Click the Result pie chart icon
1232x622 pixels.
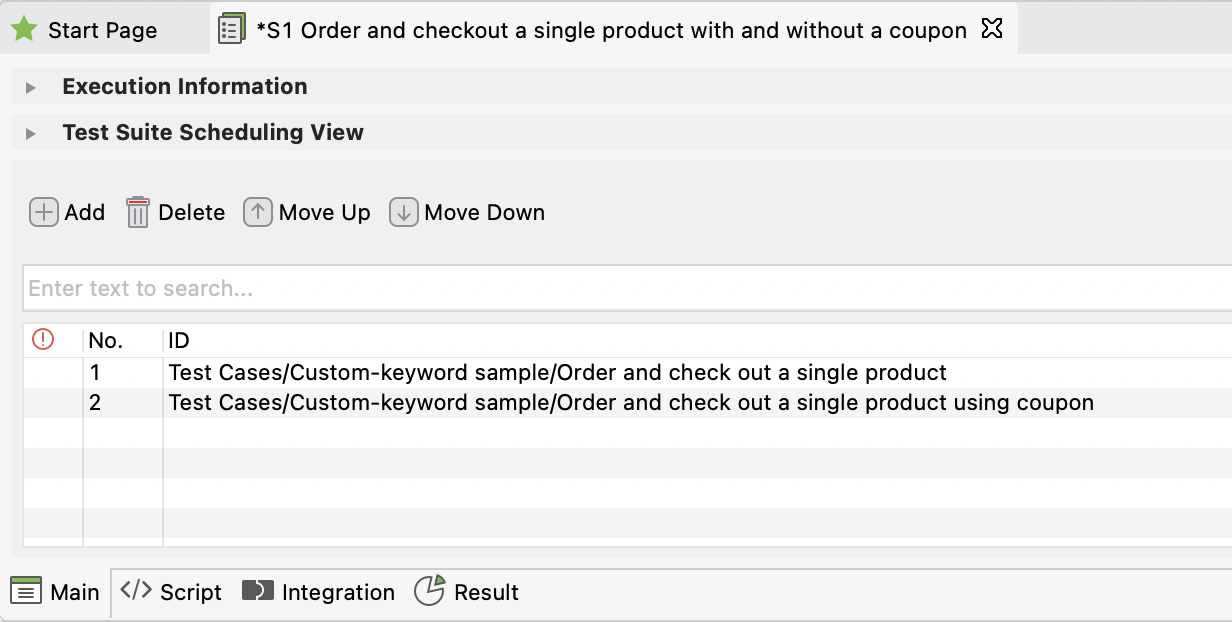[430, 591]
